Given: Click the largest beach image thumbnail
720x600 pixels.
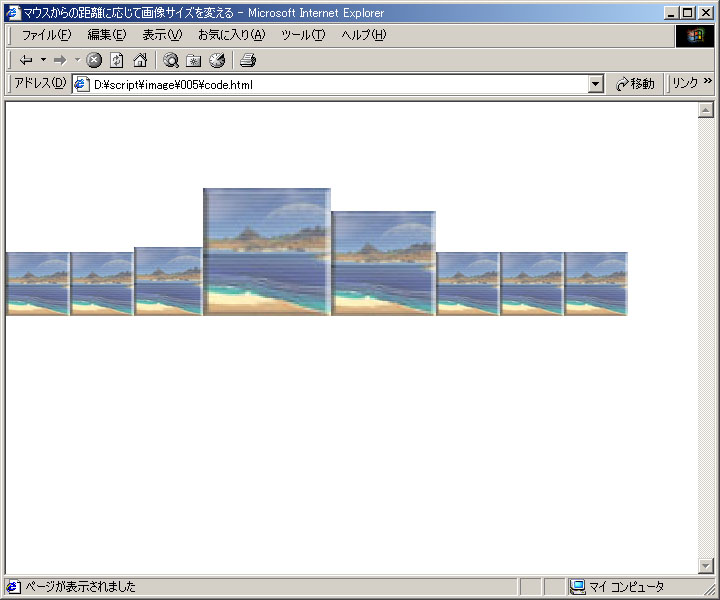Looking at the screenshot, I should click(267, 252).
